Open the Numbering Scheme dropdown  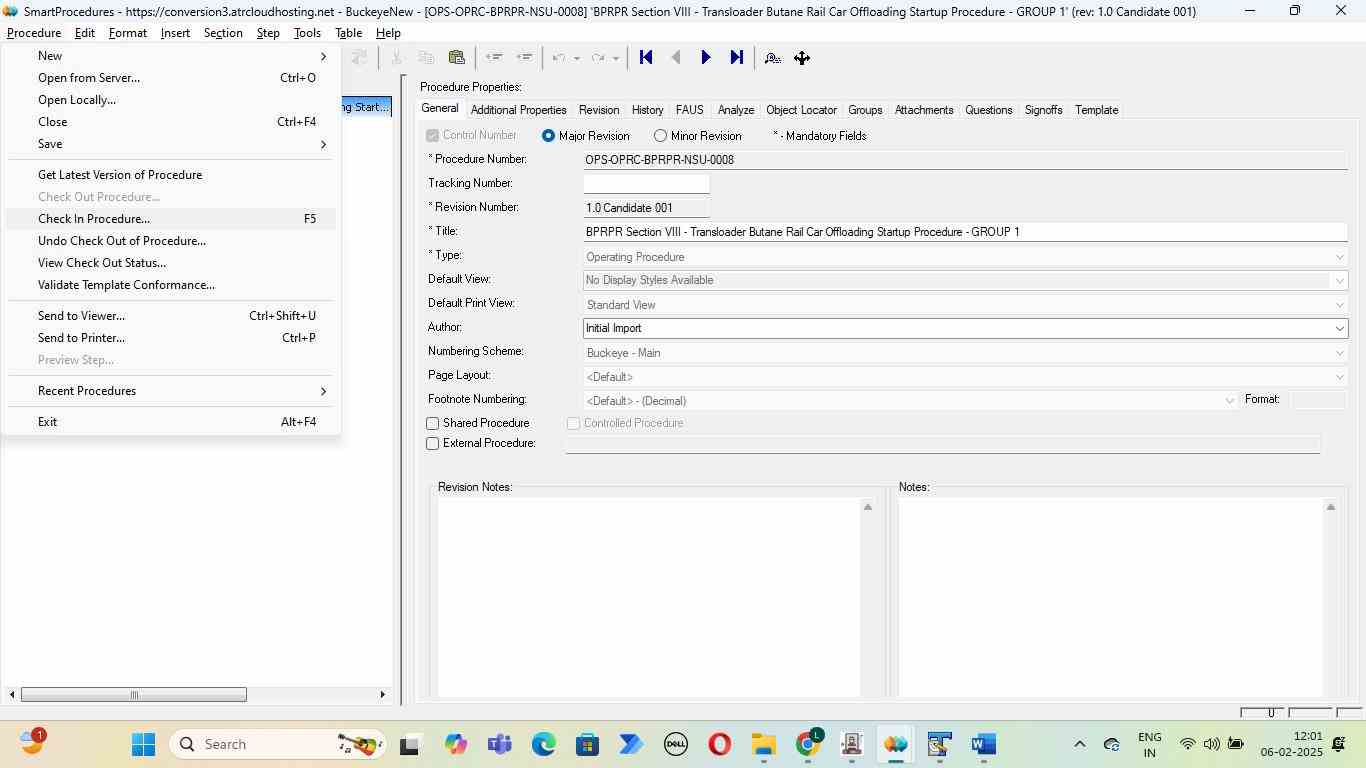click(x=1339, y=353)
